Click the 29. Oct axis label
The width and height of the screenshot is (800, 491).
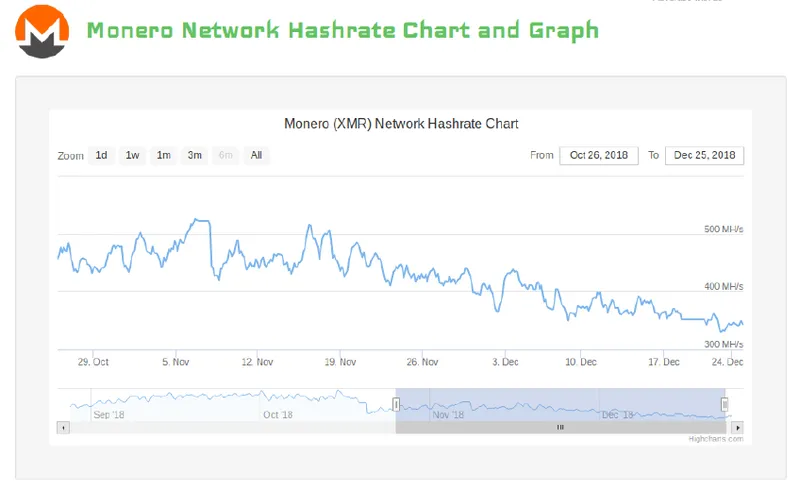click(93, 362)
